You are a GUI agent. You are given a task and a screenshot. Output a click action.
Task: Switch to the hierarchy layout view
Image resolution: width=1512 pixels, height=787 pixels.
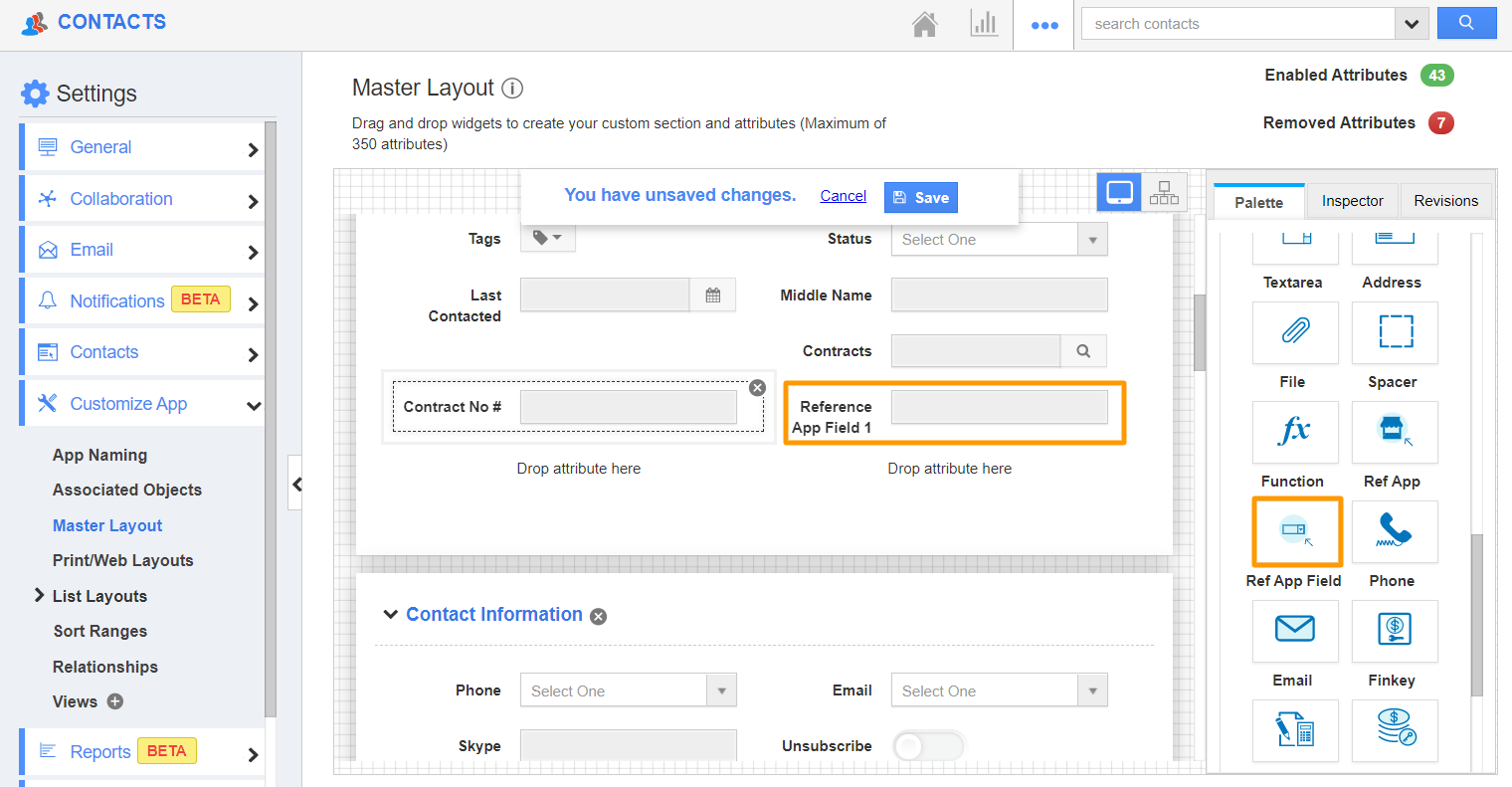click(x=1163, y=191)
